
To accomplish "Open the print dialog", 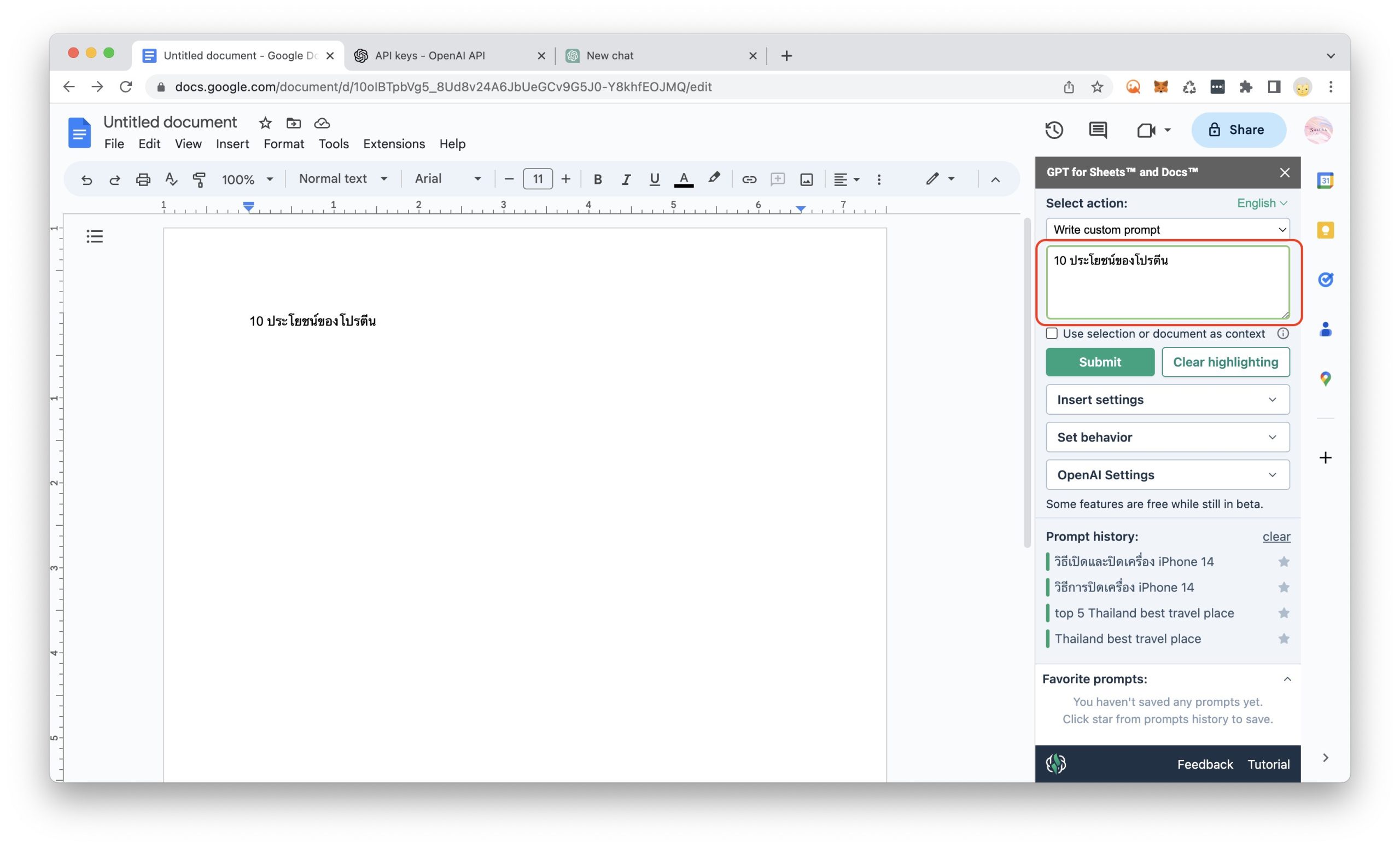I will [143, 179].
